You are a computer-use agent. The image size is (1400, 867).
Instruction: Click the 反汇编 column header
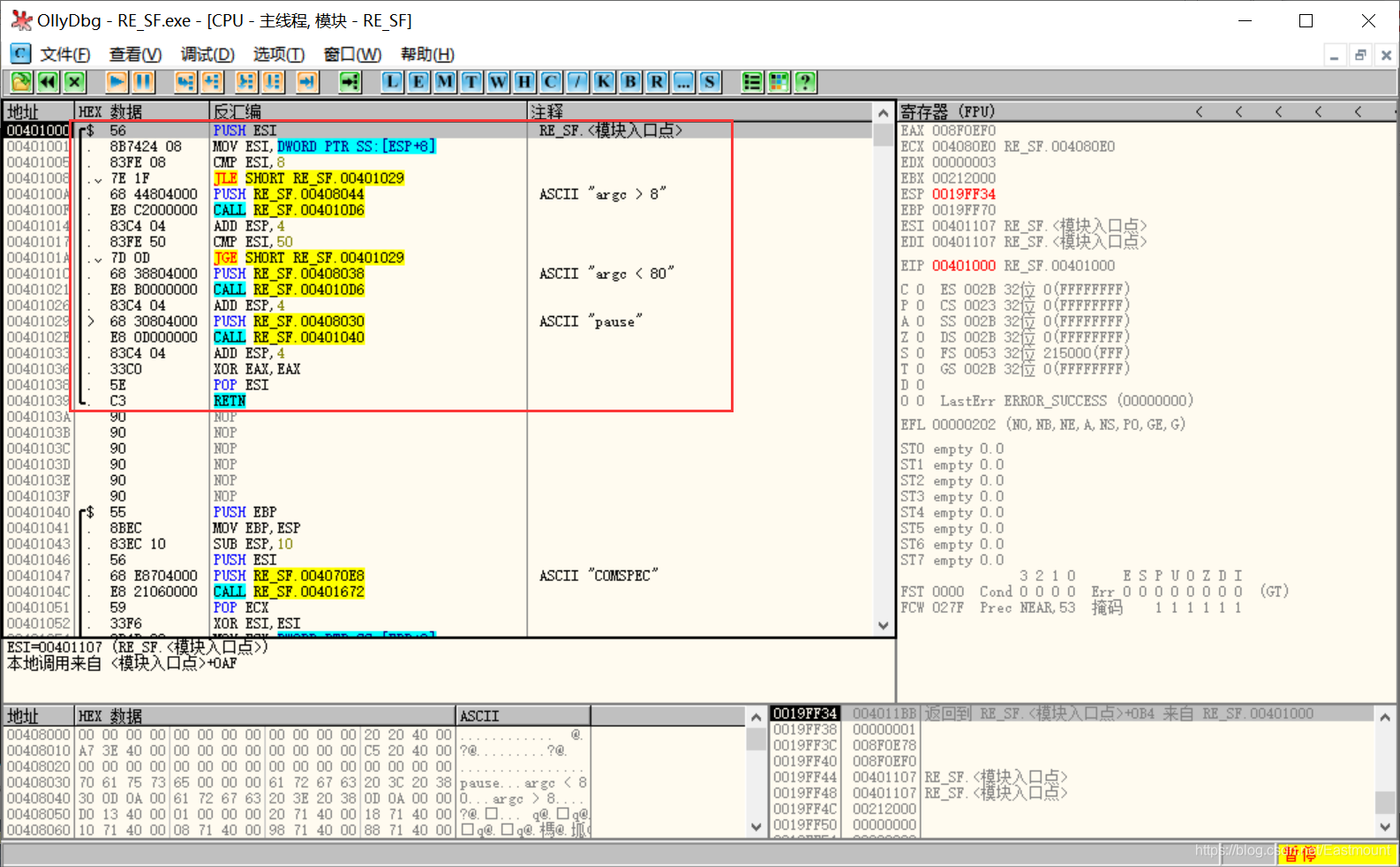(x=368, y=111)
